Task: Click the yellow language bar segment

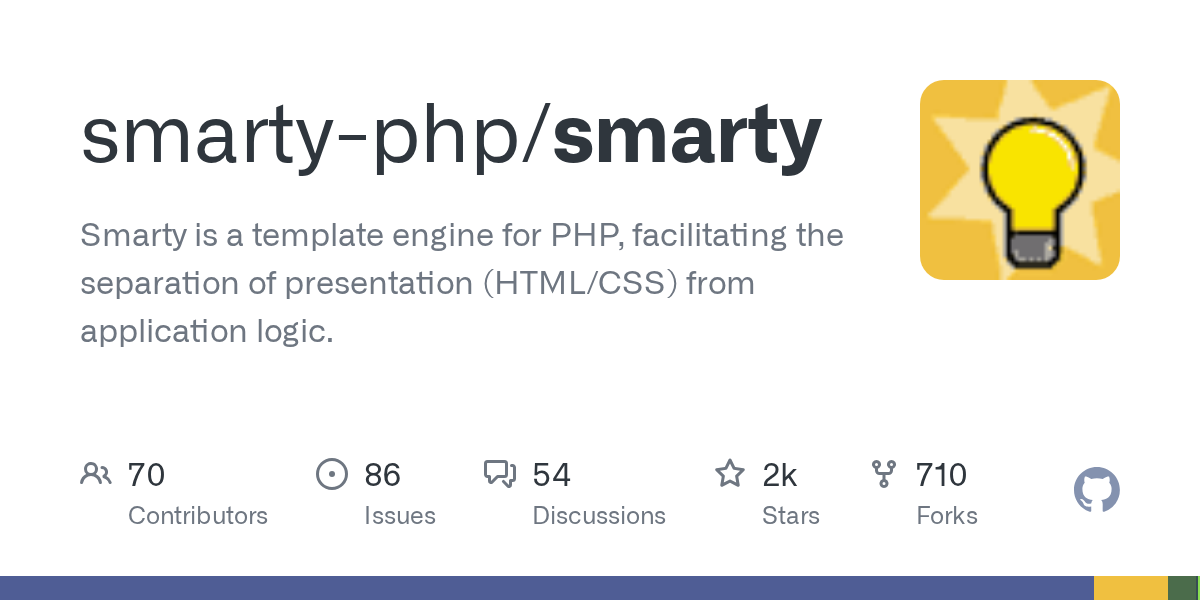Action: (x=1130, y=588)
